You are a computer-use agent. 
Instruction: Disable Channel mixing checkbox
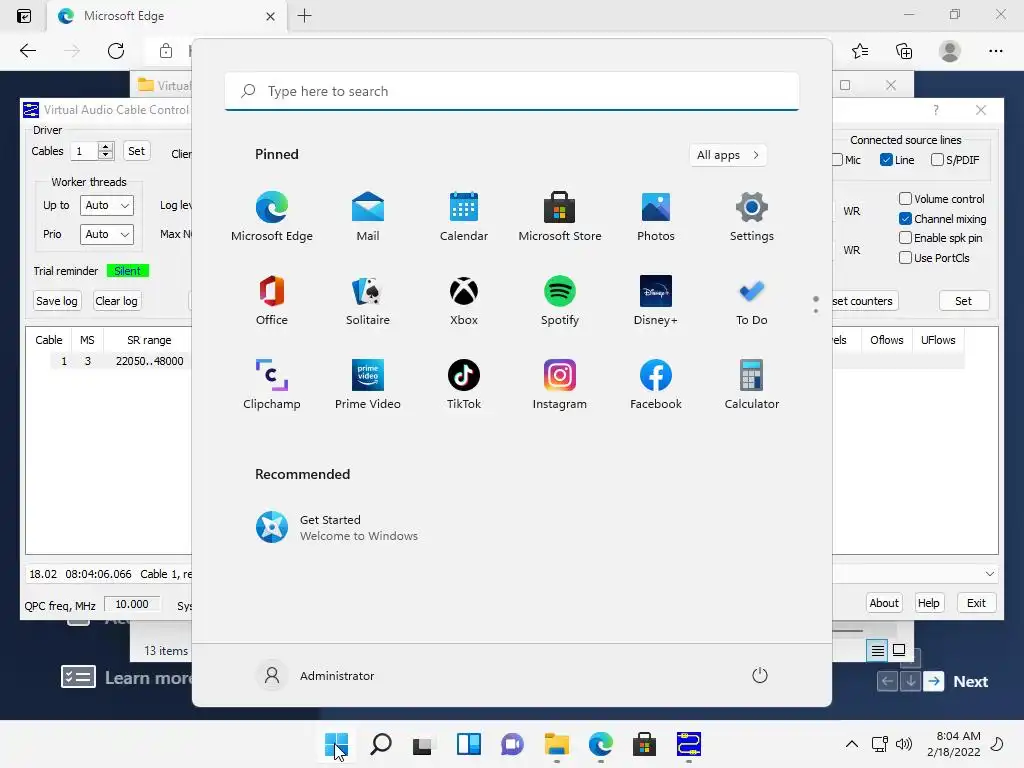coord(905,218)
